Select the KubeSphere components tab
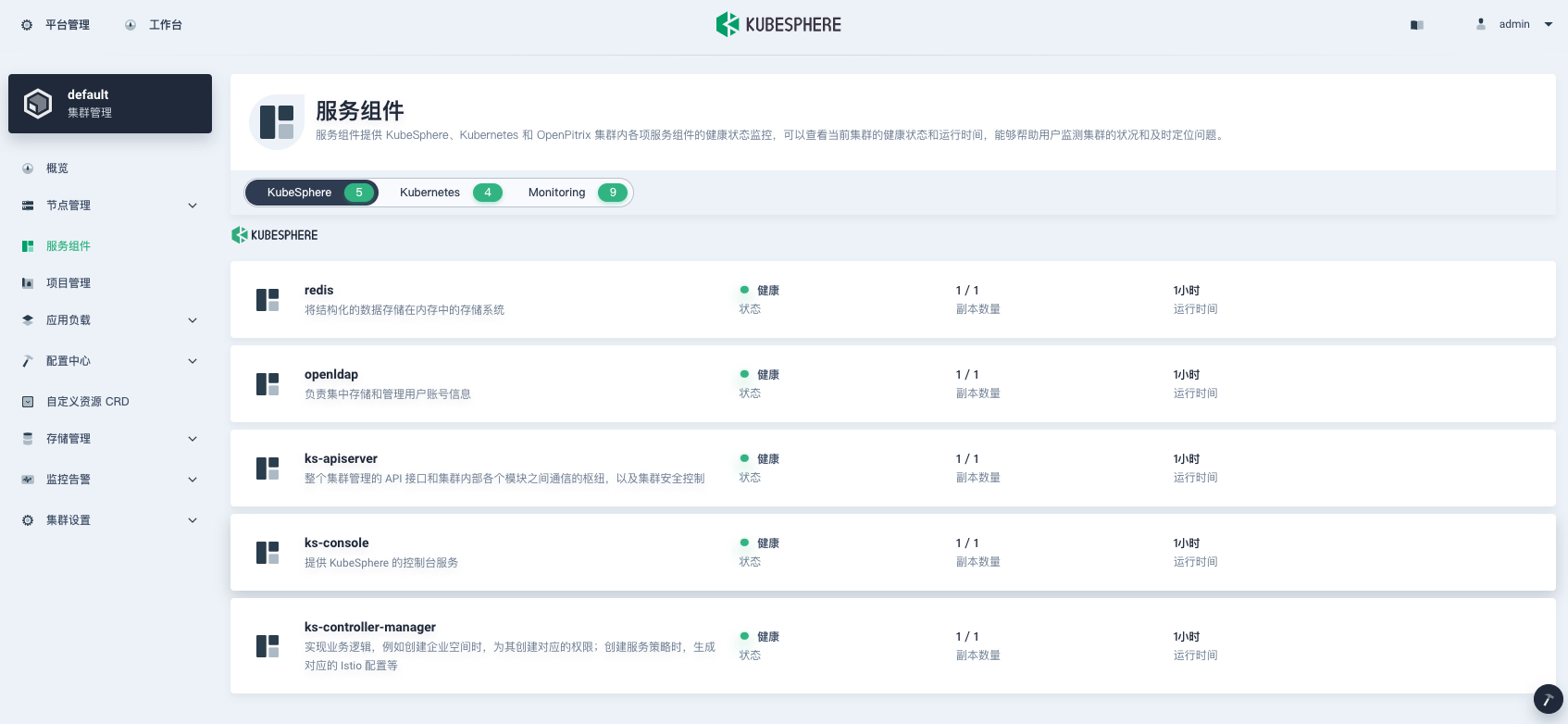 point(312,193)
